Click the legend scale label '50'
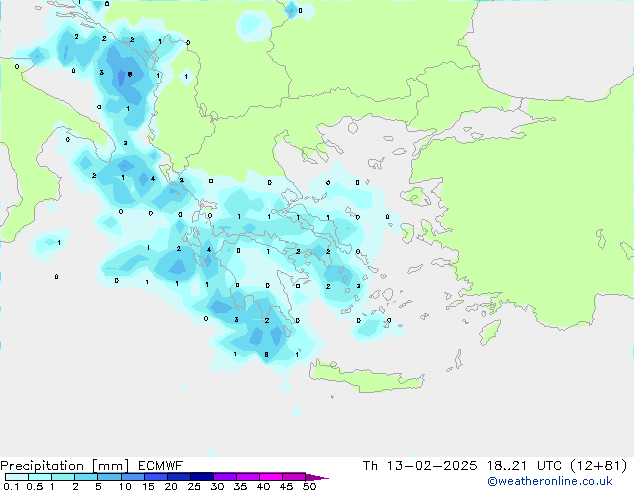The image size is (634, 490). (309, 486)
